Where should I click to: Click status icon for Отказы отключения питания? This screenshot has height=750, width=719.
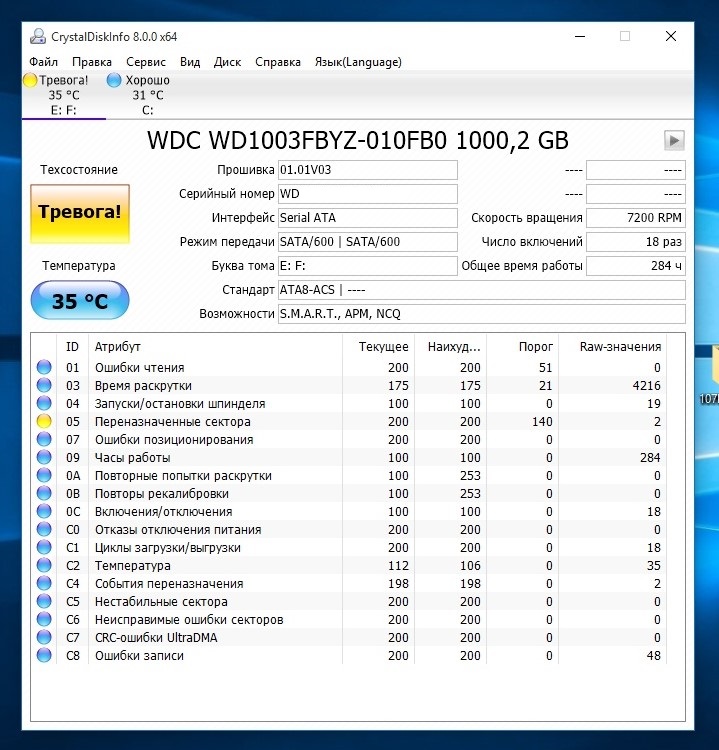[x=44, y=529]
